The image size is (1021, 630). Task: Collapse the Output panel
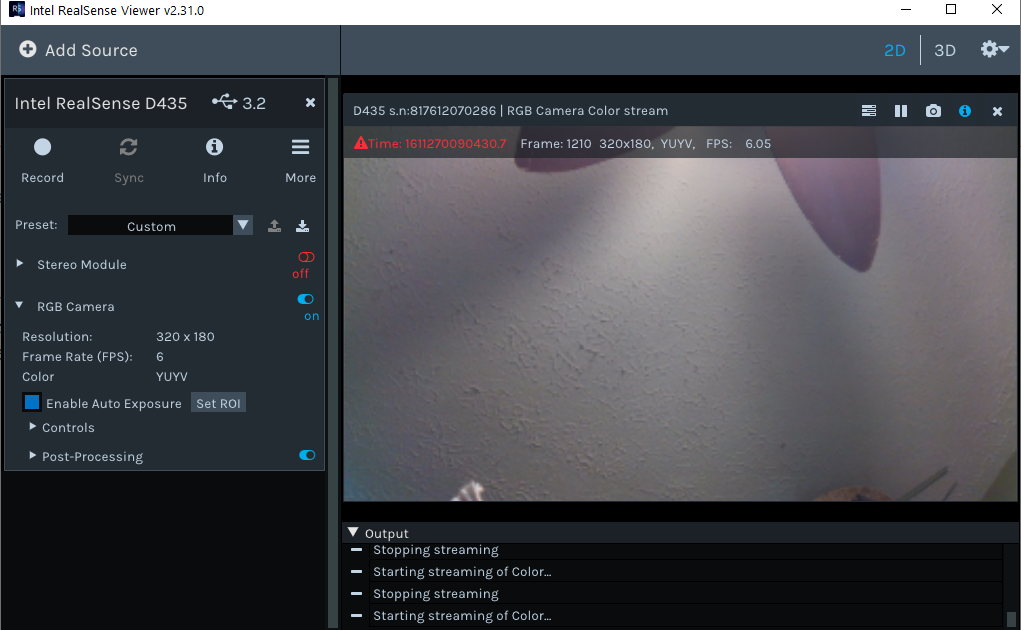(353, 533)
